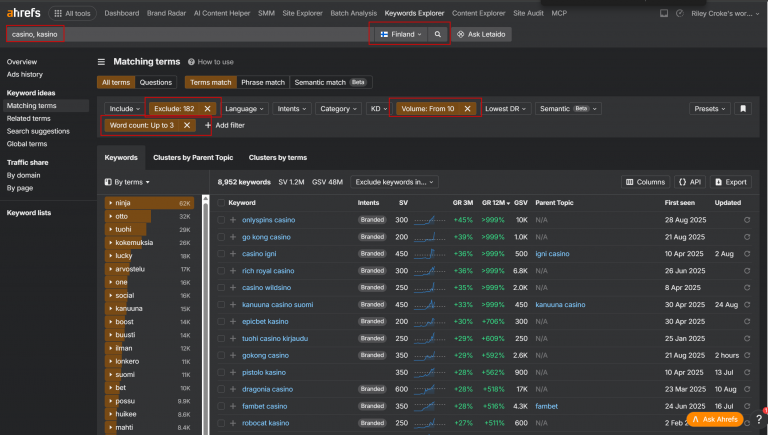This screenshot has width=768, height=435.
Task: Open the KD filter dropdown
Action: click(x=379, y=109)
